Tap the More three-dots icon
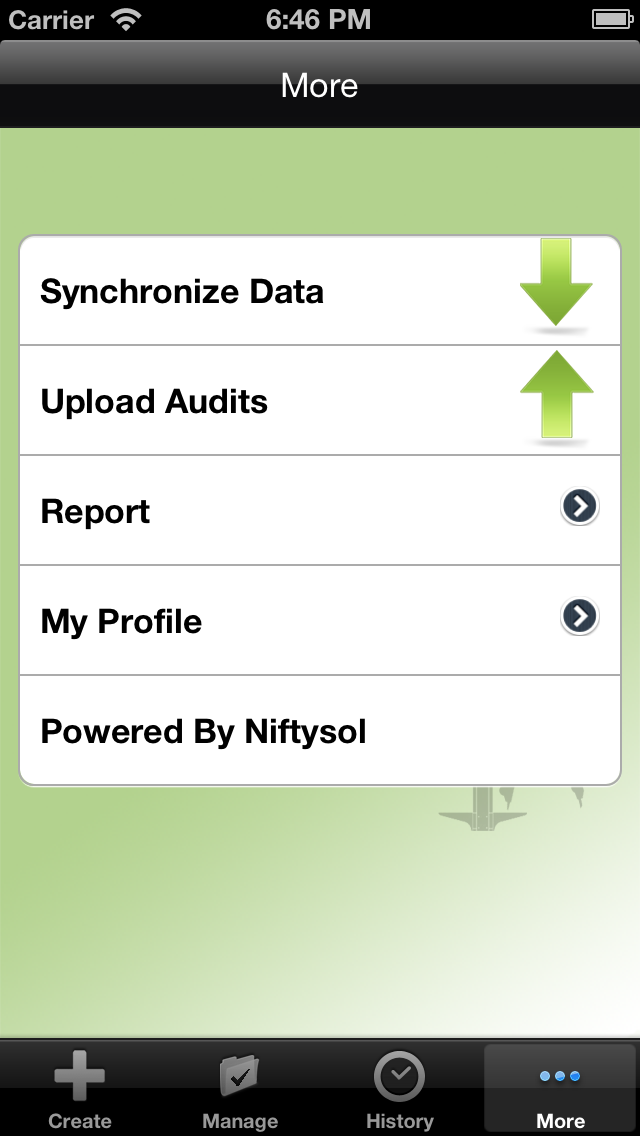The image size is (640, 1136). coord(560,1077)
